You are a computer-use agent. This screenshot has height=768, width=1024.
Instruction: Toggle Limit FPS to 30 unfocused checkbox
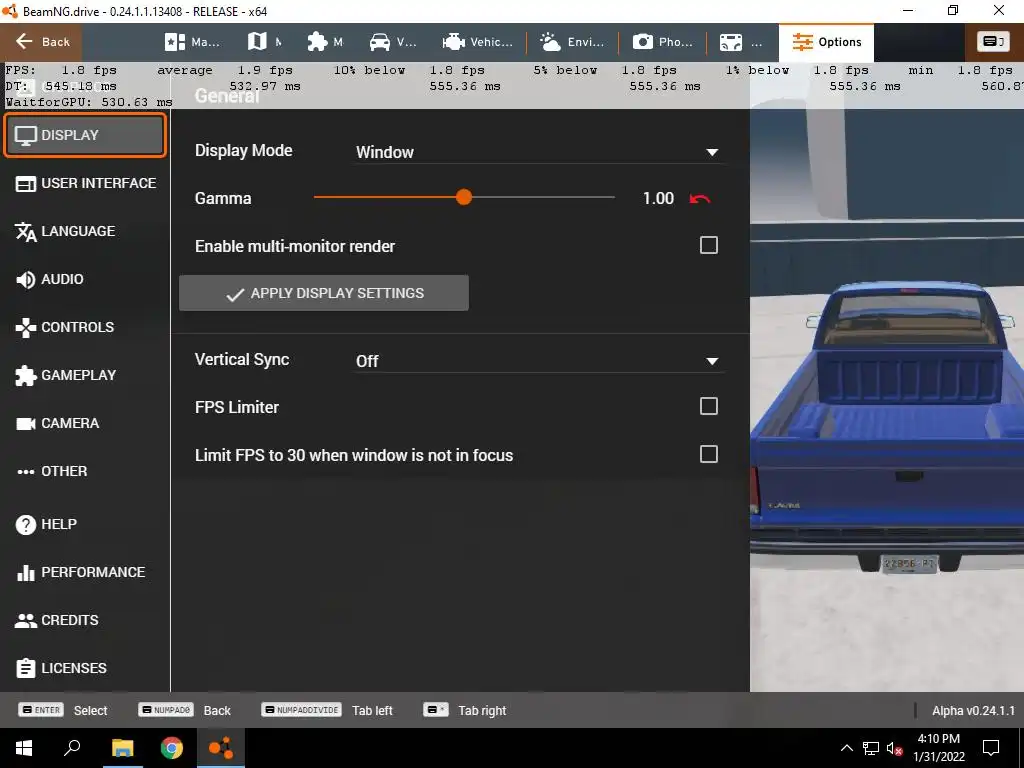click(709, 455)
